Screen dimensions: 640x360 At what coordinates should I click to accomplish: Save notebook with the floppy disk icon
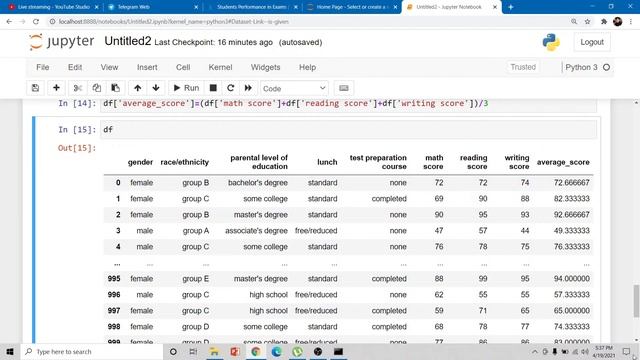tap(36, 88)
